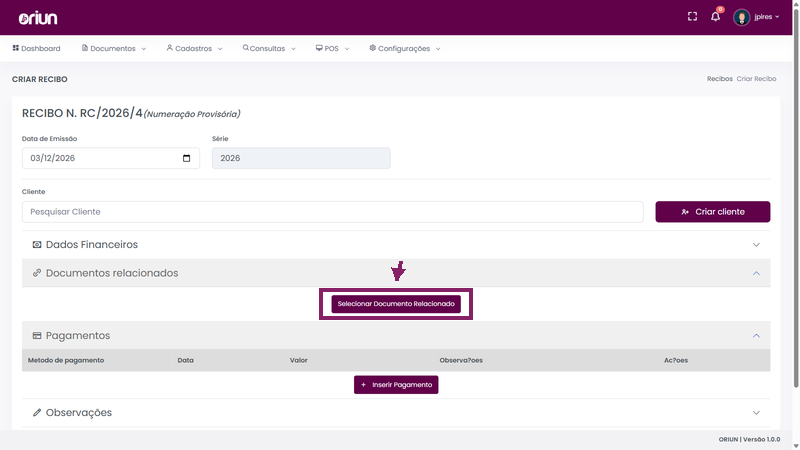Screen dimensions: 800x450
Task: Expand the jpires user dropdown
Action: (766, 17)
